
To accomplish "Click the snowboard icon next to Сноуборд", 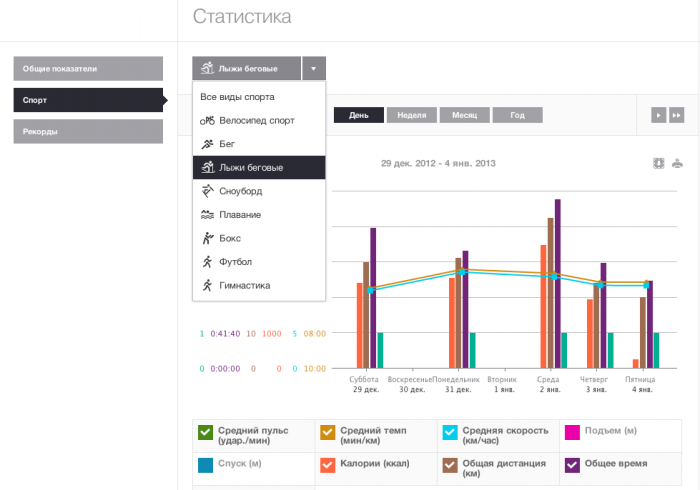I will pos(207,191).
